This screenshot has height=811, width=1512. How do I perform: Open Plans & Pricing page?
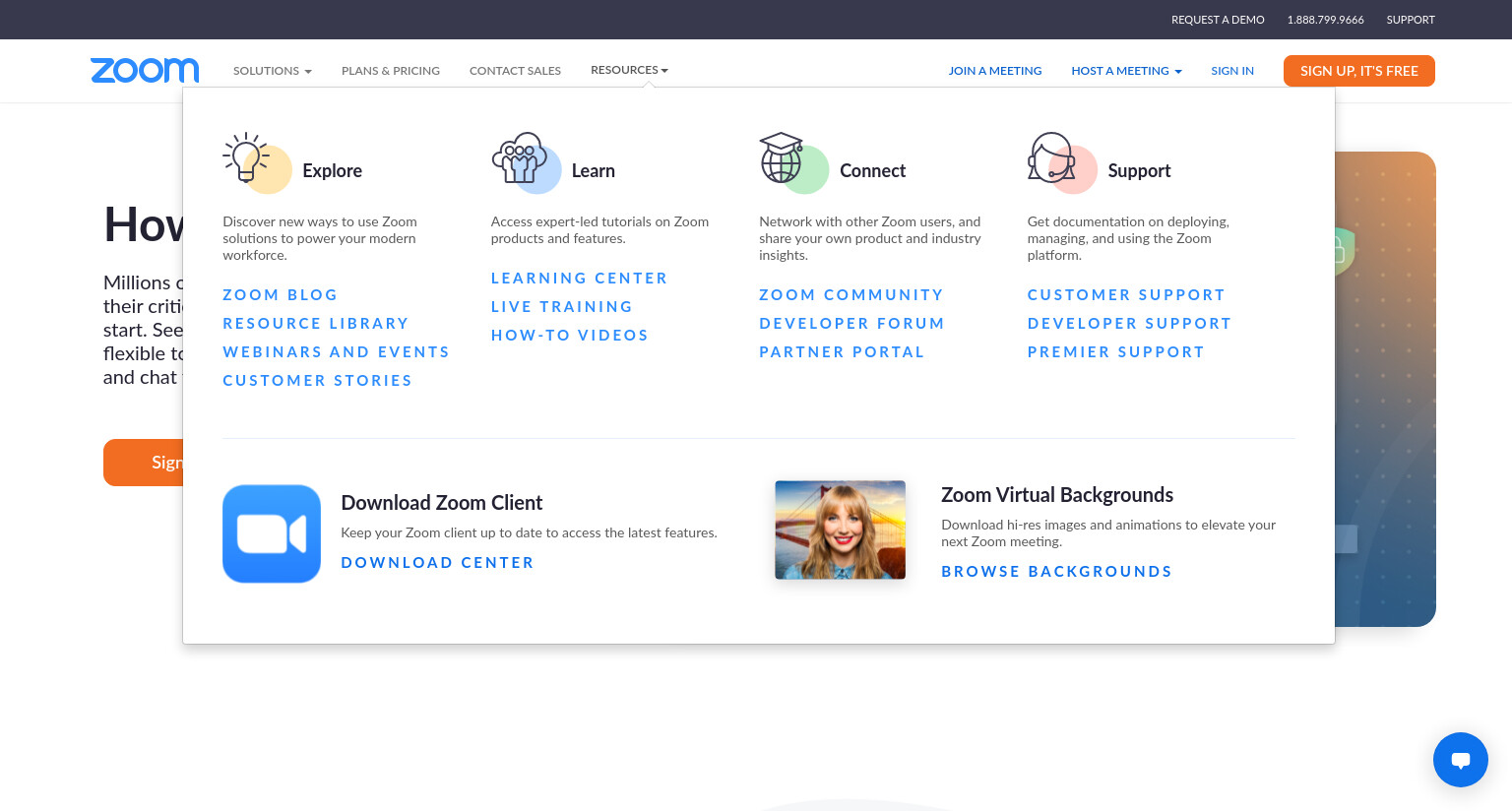tap(391, 71)
